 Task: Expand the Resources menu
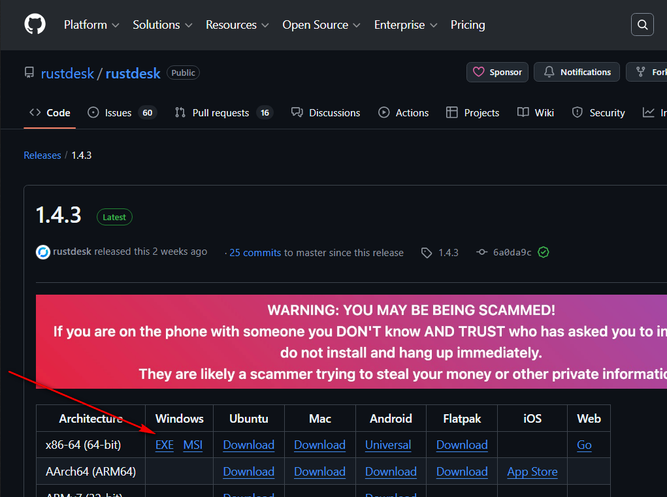[x=237, y=25]
